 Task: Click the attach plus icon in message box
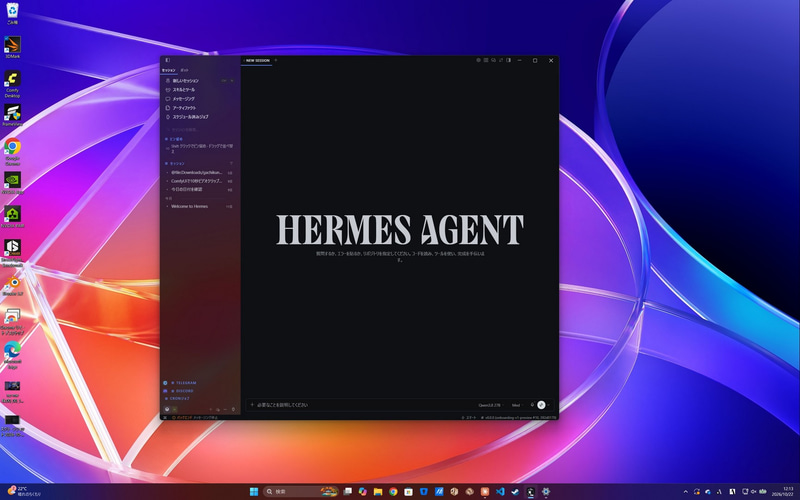click(252, 405)
